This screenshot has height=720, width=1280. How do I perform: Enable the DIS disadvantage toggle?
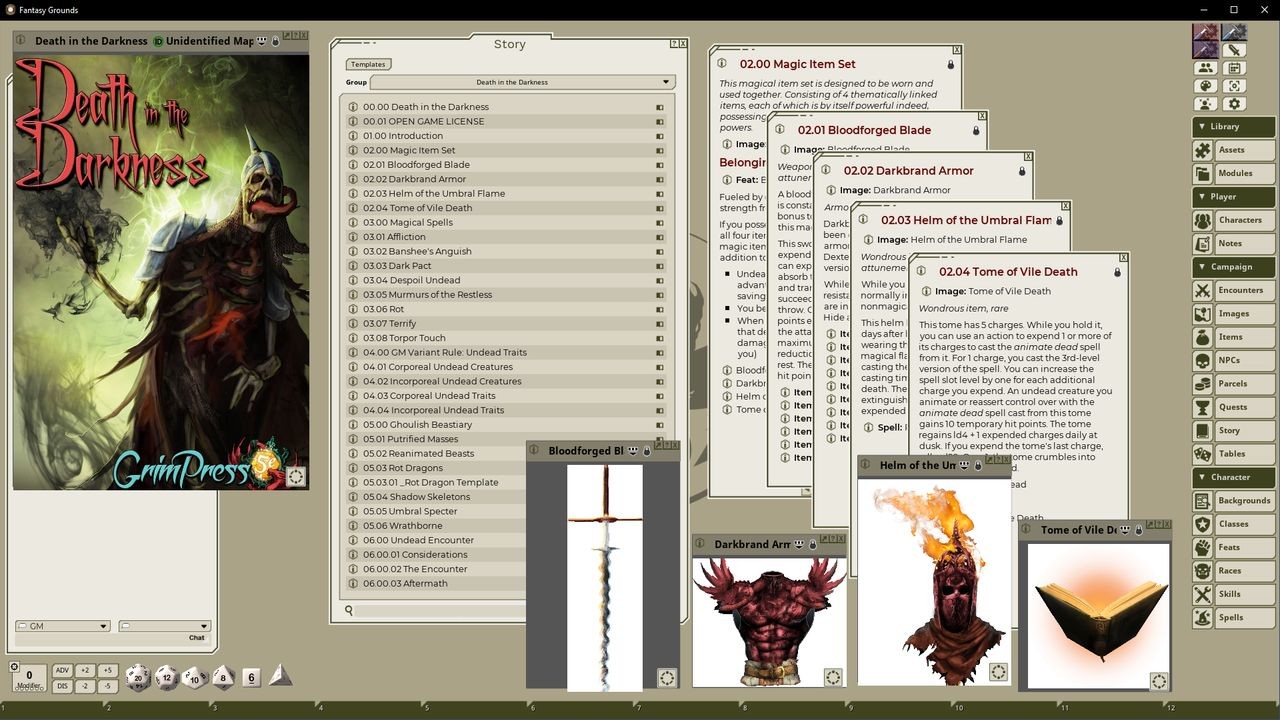[x=64, y=686]
